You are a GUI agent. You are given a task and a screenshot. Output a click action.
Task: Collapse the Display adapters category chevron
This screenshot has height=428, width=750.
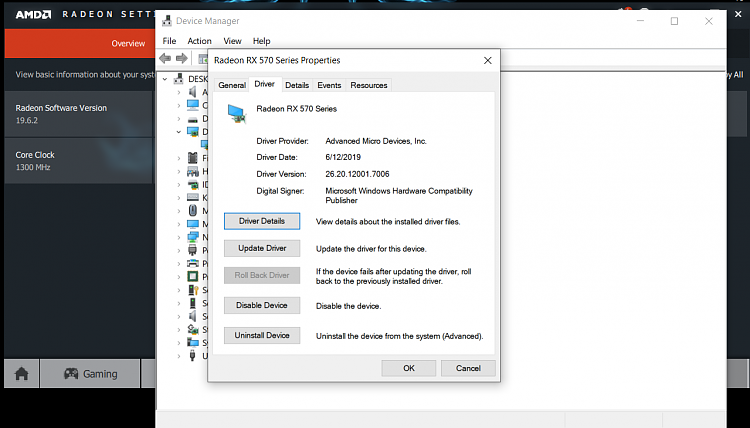(179, 132)
